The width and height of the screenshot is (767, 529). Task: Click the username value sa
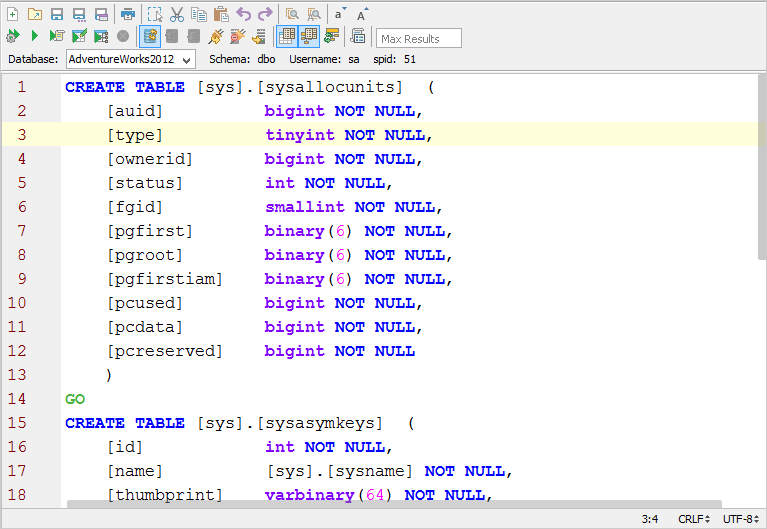coord(354,59)
